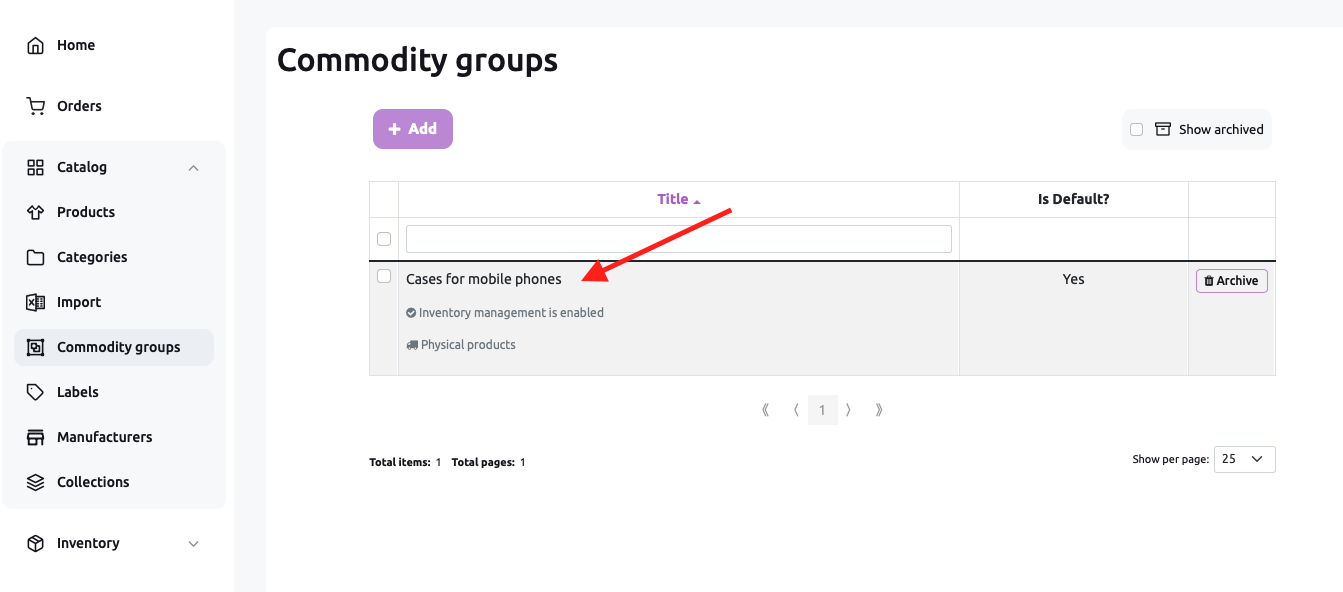This screenshot has width=1343, height=592.
Task: Click the purple Add button
Action: pyautogui.click(x=413, y=129)
